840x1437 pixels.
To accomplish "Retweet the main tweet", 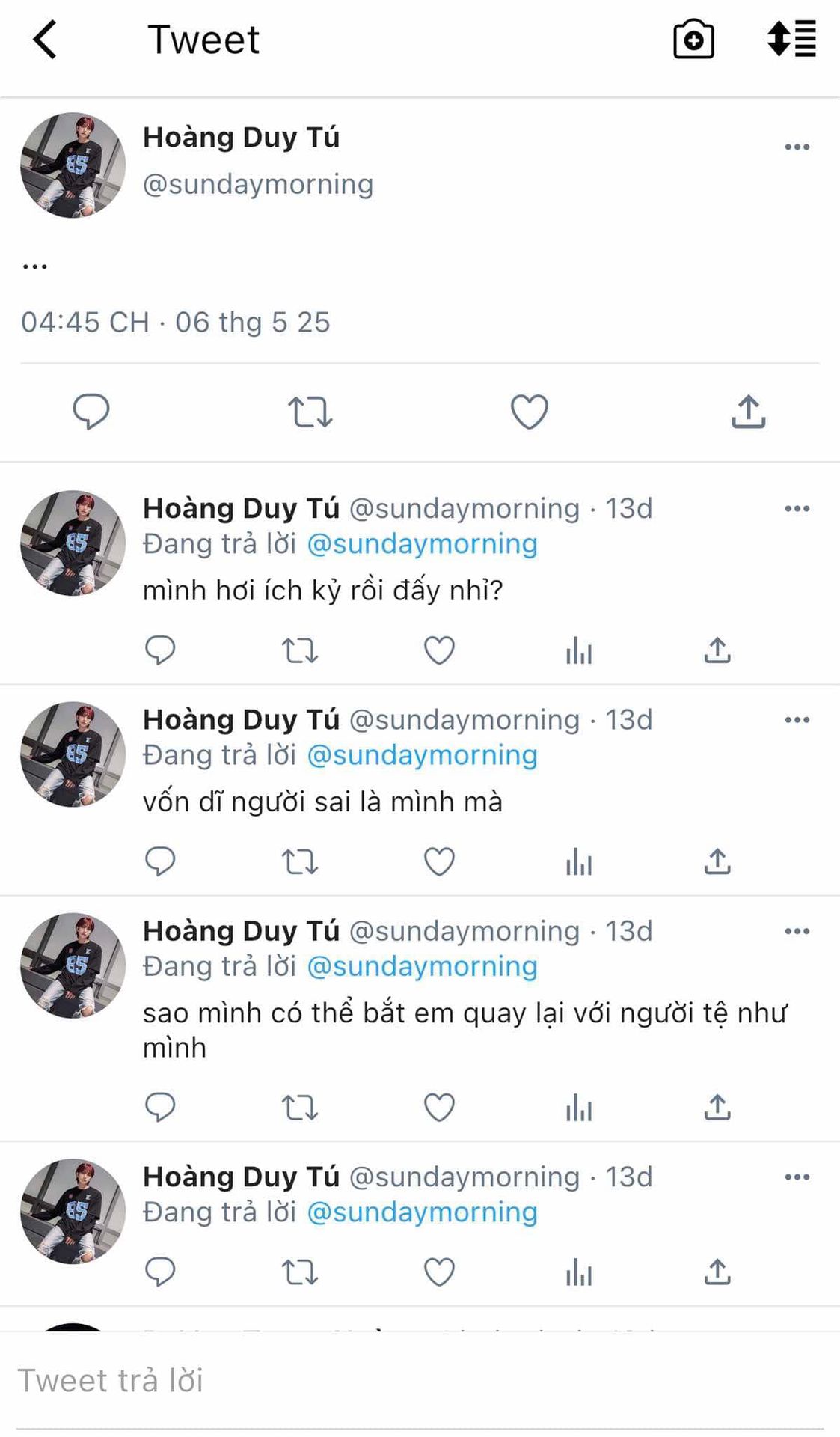I will (x=310, y=412).
